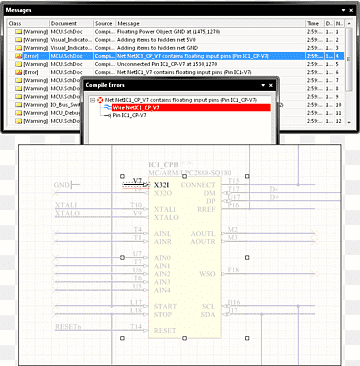Open Compile Errors panel dropdown arrow
This screenshot has width=360, height=366.
point(263,85)
